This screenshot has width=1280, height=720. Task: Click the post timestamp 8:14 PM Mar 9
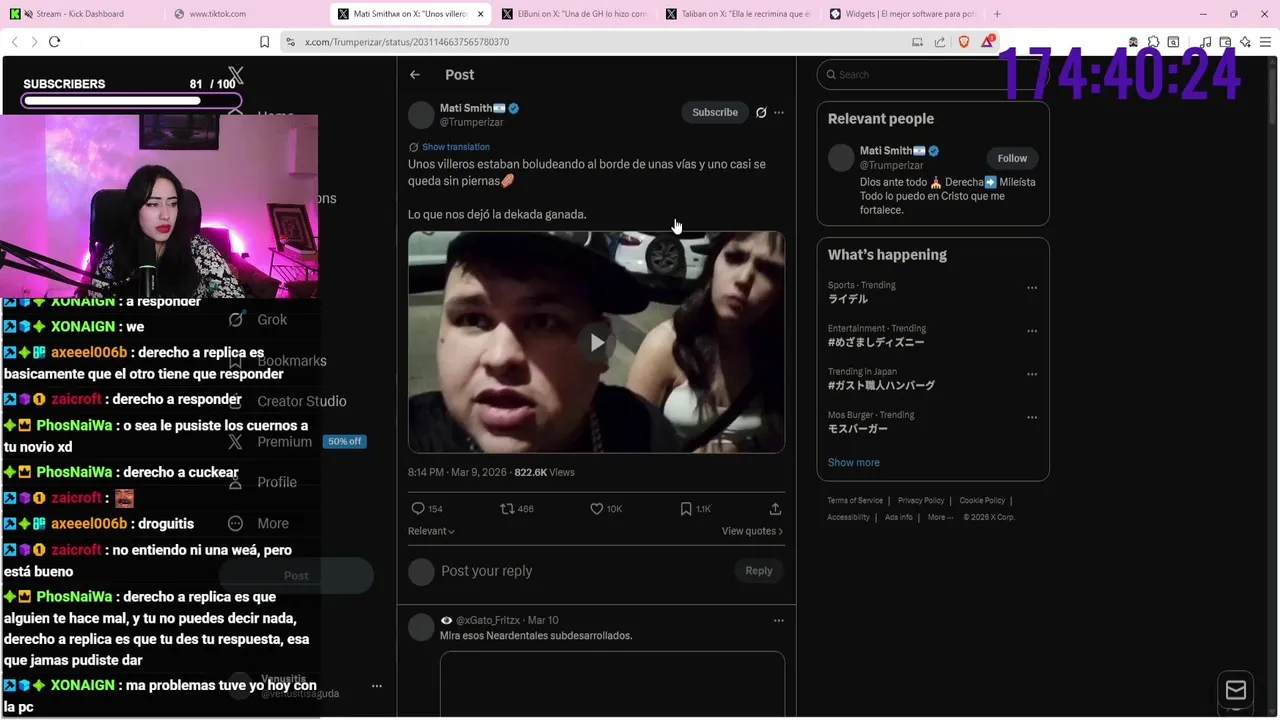(x=457, y=472)
